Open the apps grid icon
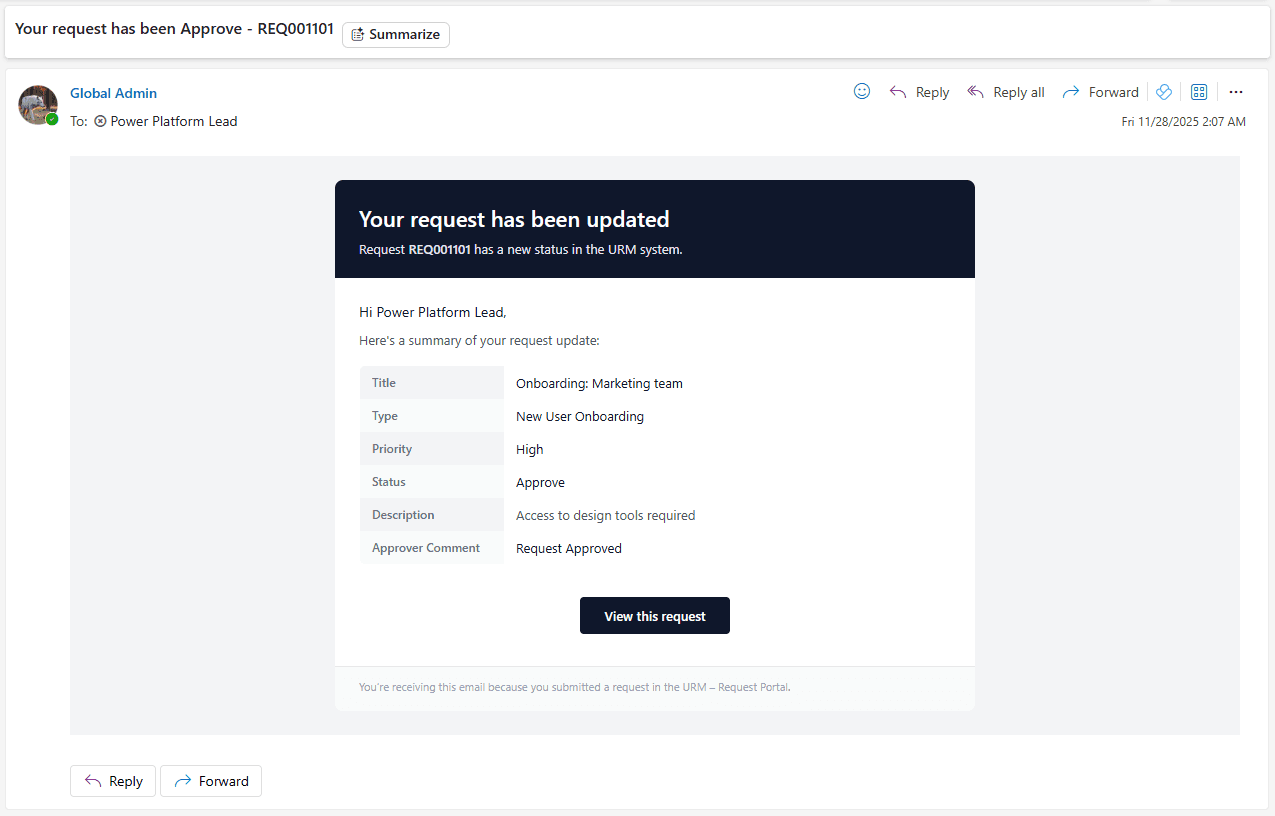This screenshot has height=816, width=1275. click(1198, 91)
